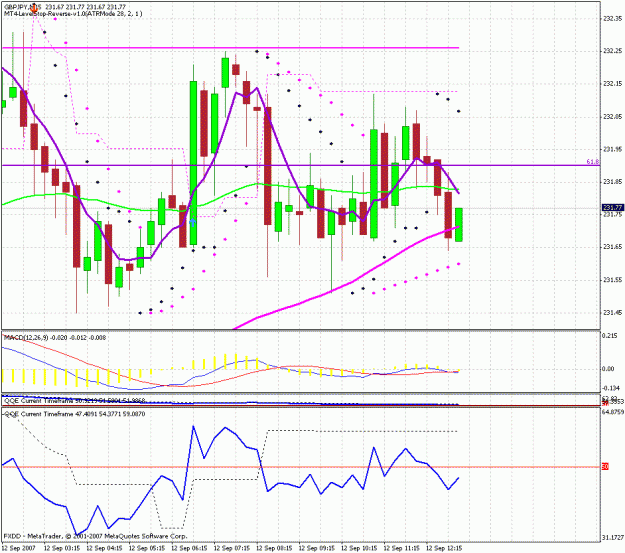Select the 12 Sep 2007 date label

pyautogui.click(x=18, y=548)
